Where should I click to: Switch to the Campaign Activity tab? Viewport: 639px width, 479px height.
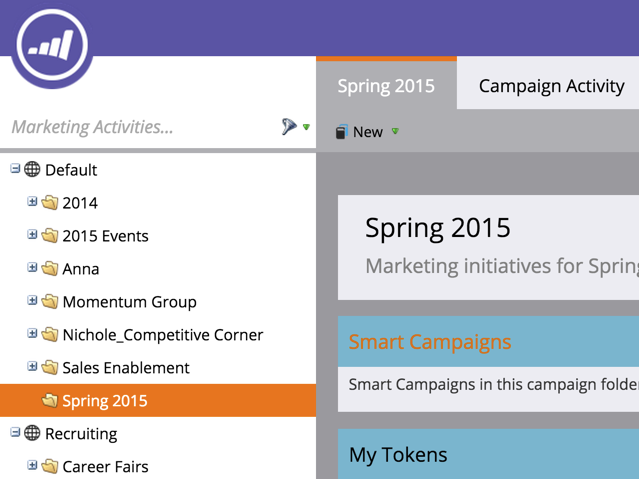tap(551, 86)
